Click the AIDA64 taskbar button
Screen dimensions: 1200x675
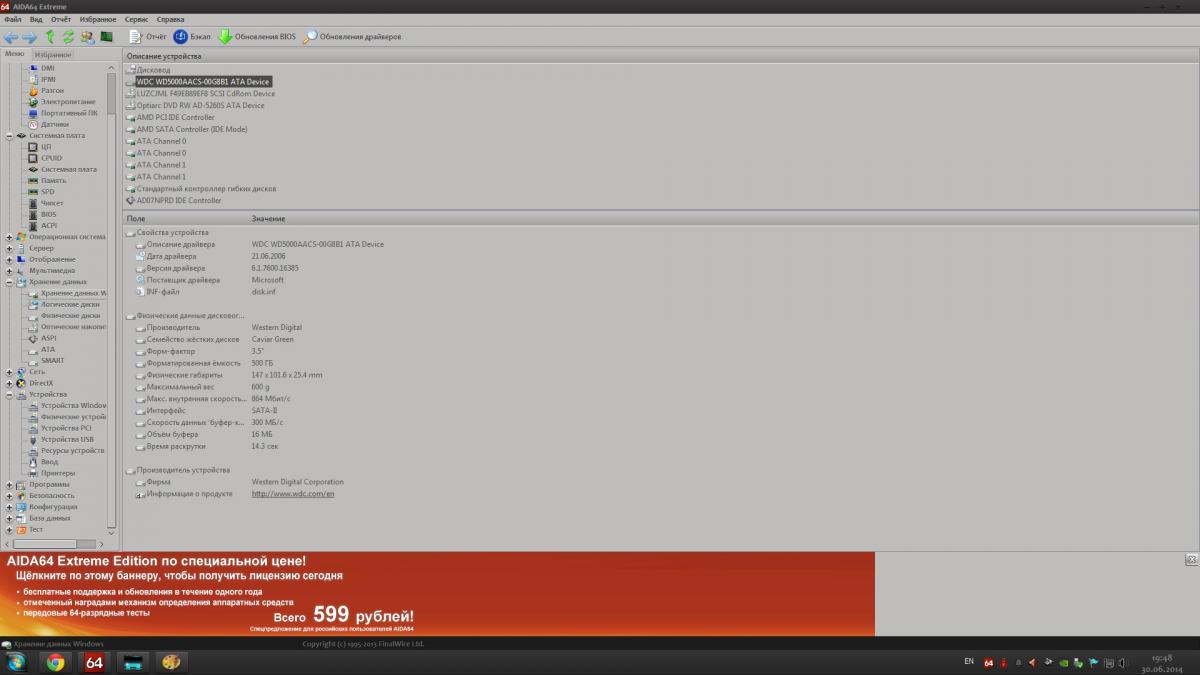click(x=94, y=662)
